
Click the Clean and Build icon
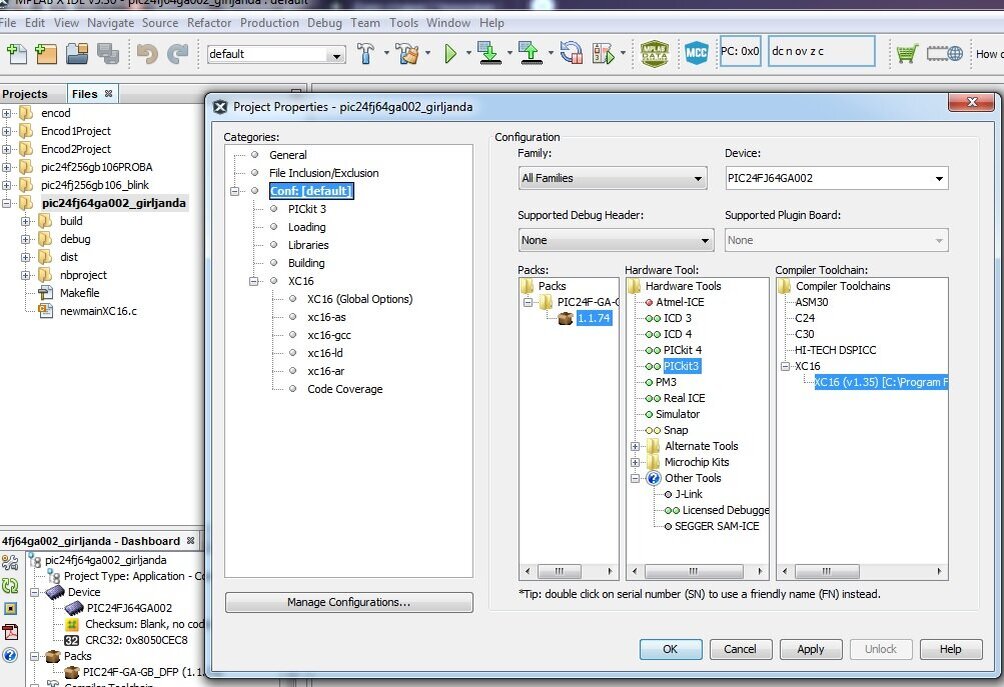point(407,54)
